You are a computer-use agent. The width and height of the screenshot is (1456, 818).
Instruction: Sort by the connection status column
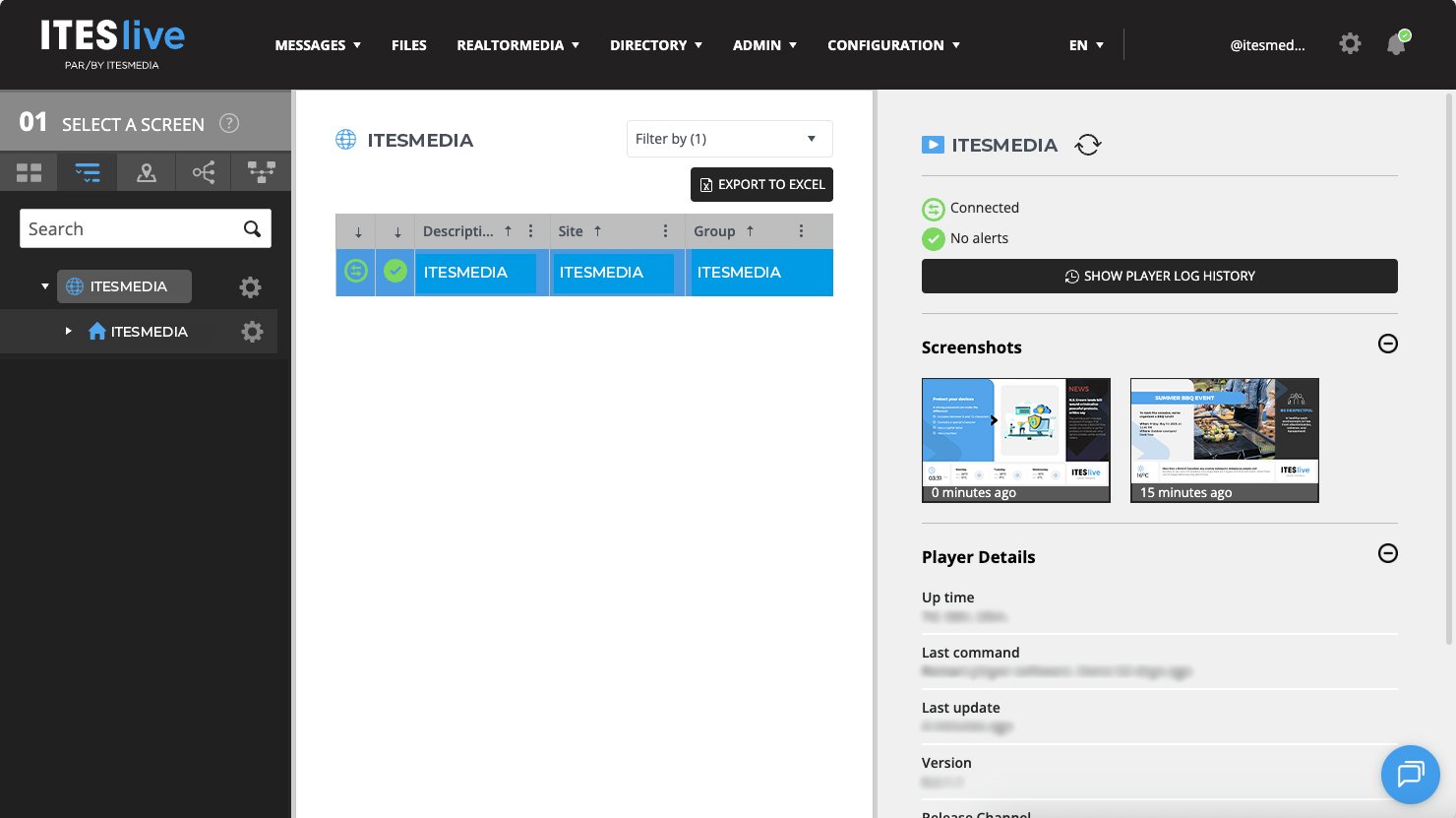click(356, 231)
